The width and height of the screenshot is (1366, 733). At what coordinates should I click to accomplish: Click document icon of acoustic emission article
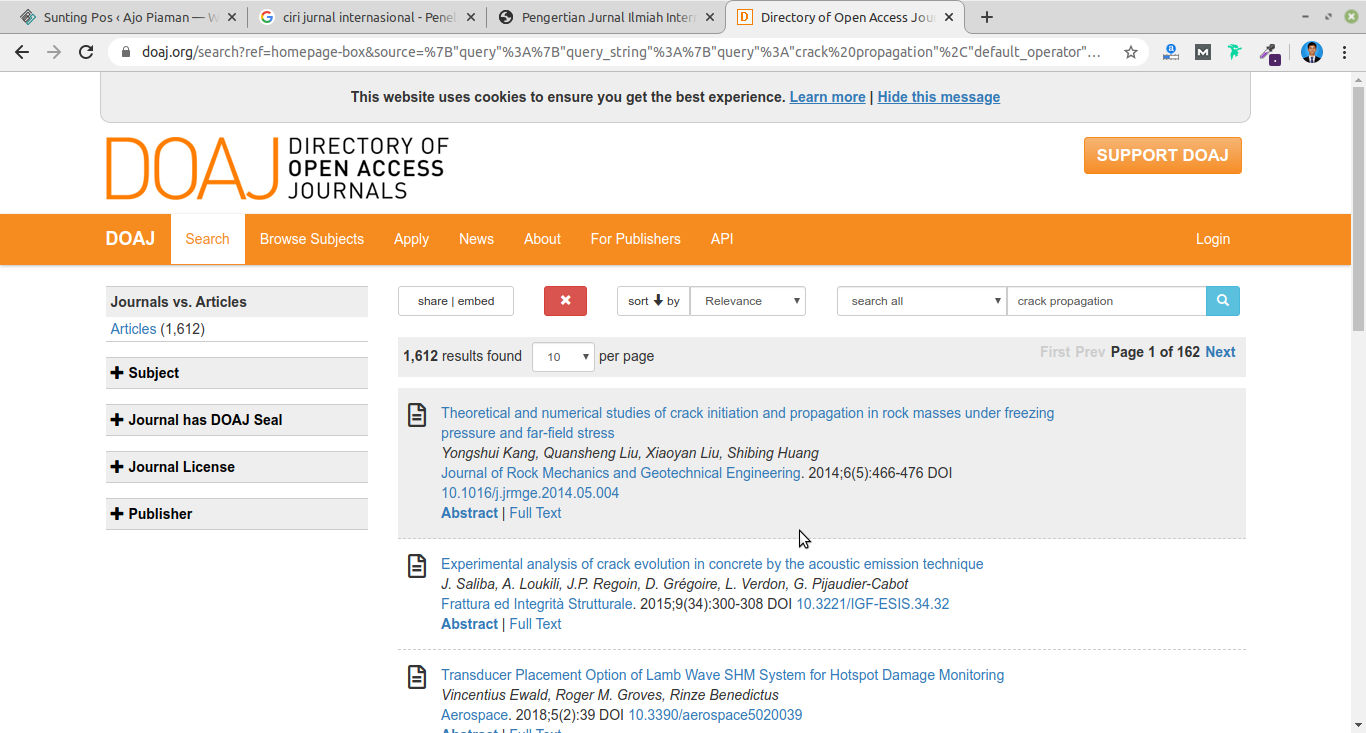[x=417, y=566]
